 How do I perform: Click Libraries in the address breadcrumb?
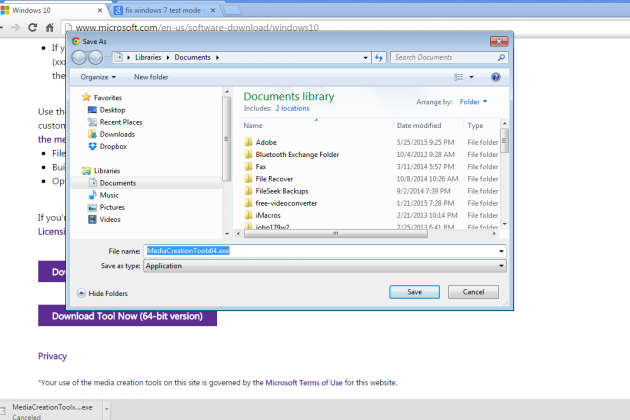click(x=148, y=57)
